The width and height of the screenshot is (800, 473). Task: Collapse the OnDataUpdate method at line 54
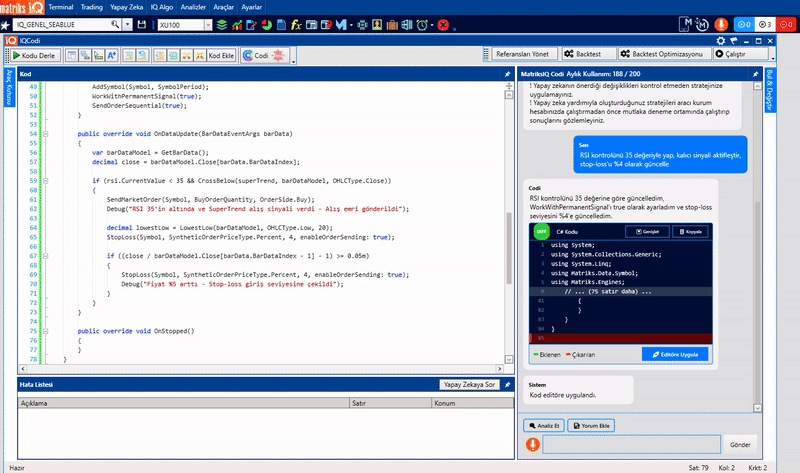point(45,134)
